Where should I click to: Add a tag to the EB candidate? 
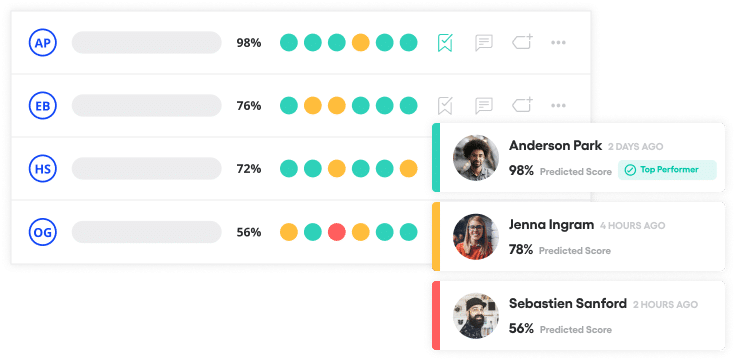(x=522, y=105)
